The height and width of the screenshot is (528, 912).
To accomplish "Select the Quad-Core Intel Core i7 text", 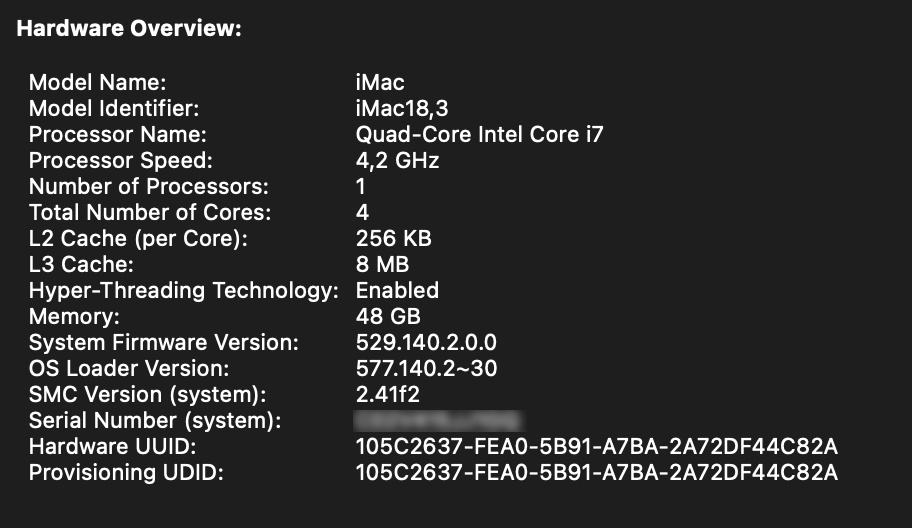I will tap(479, 134).
